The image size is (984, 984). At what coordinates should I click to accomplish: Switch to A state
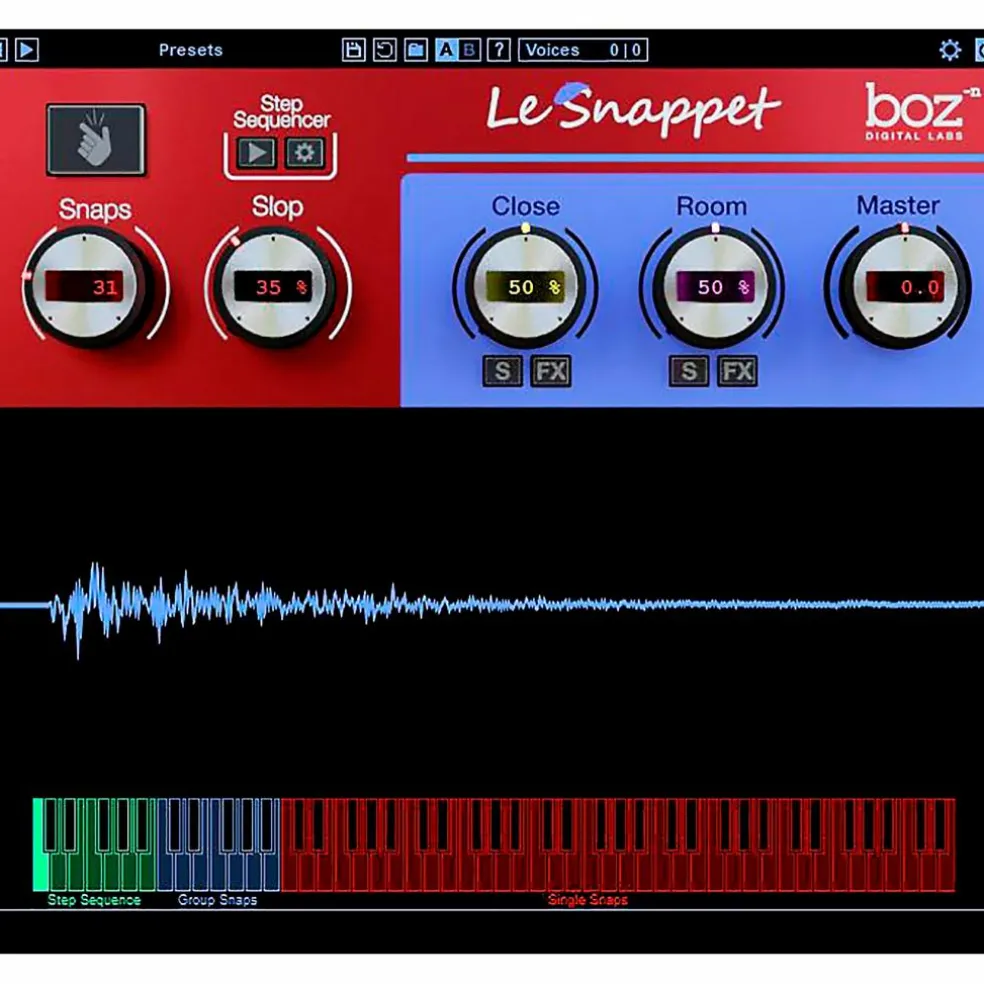(x=446, y=50)
